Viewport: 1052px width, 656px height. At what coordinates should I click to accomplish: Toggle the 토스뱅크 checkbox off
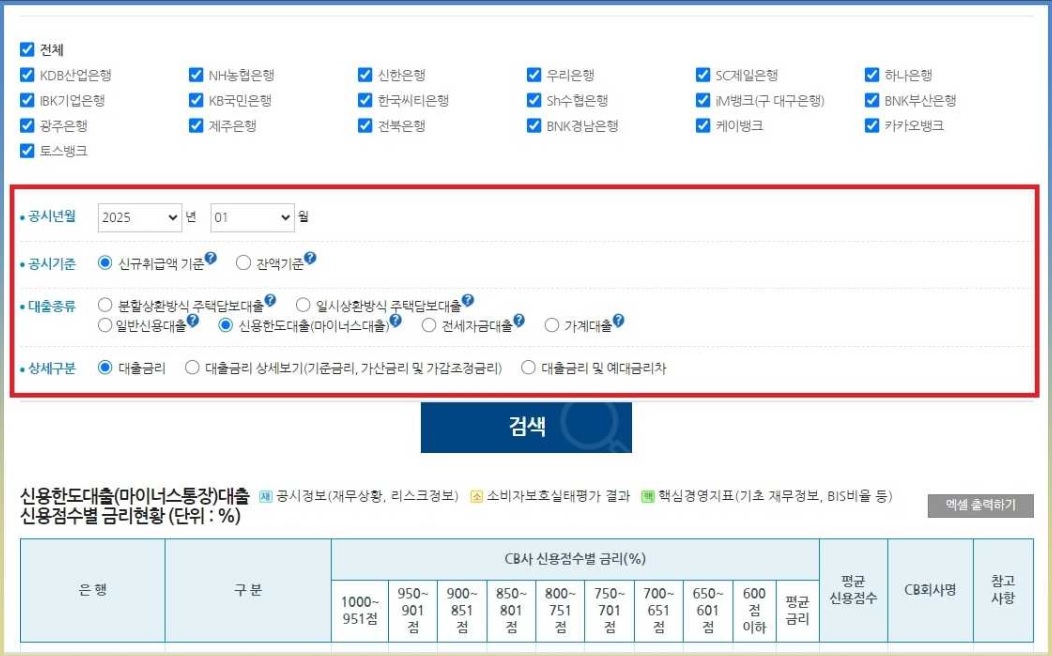25,151
